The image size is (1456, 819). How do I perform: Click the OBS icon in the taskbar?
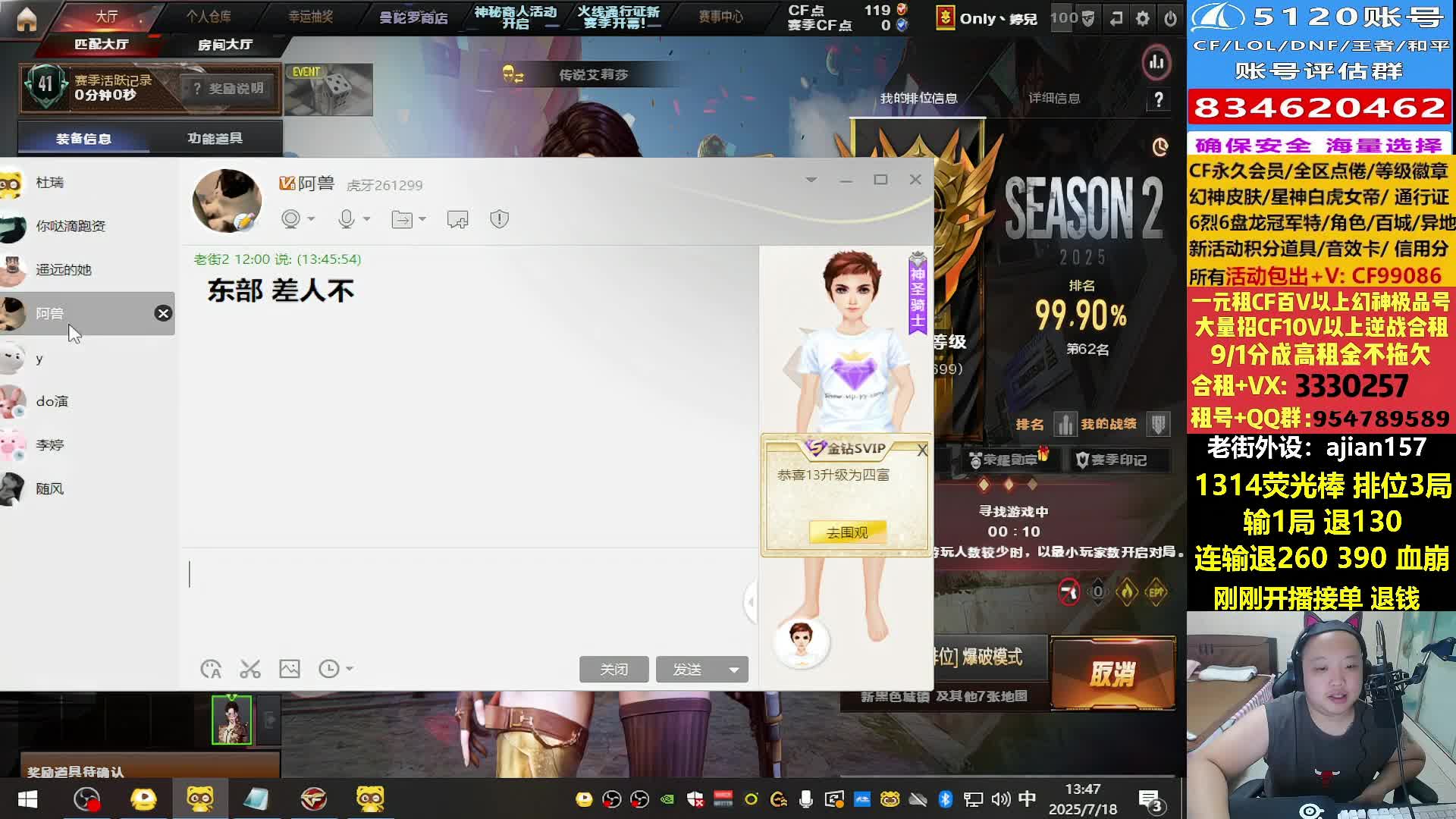click(x=86, y=799)
